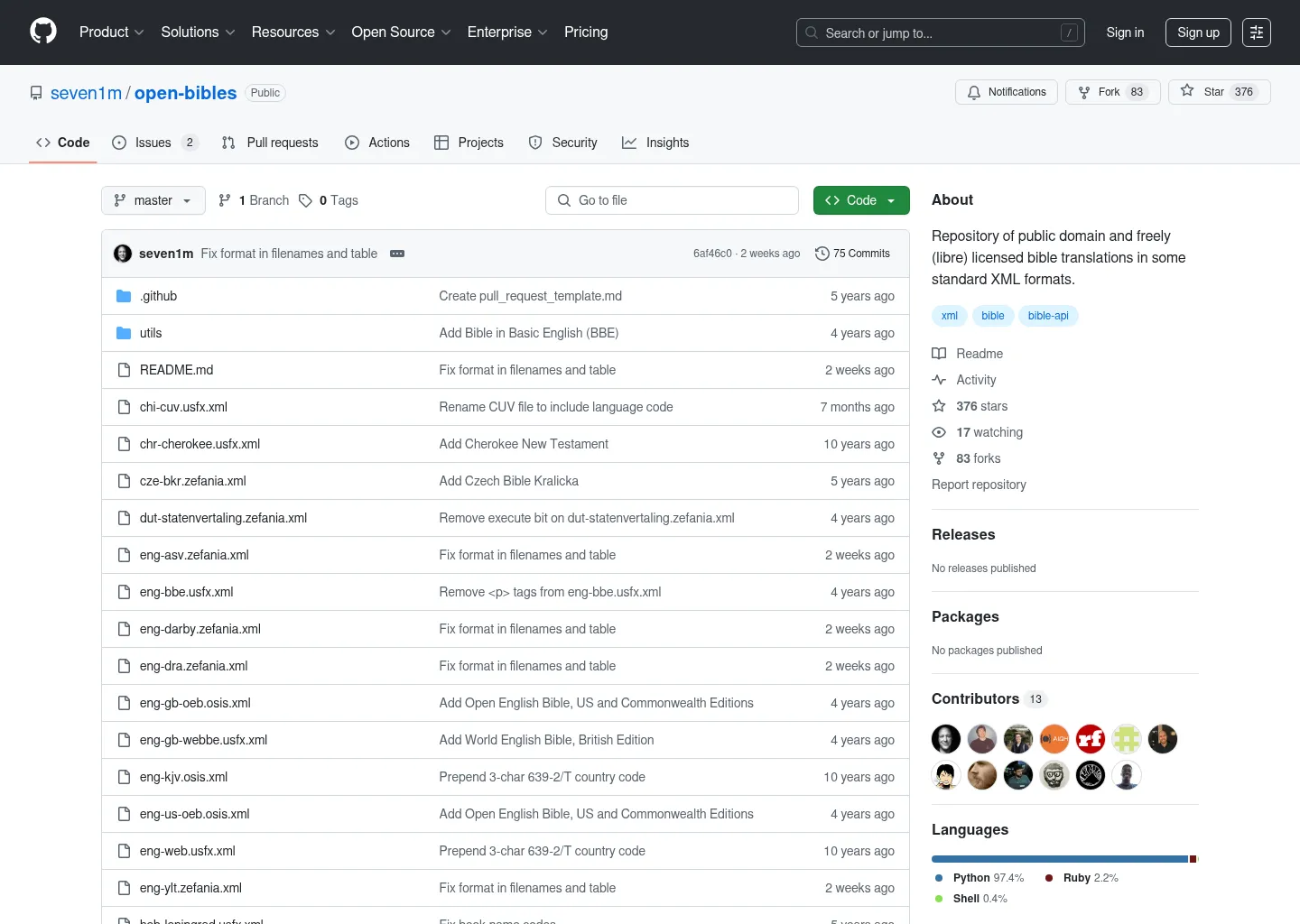Open eng-web.usfx.xml file

(x=188, y=851)
